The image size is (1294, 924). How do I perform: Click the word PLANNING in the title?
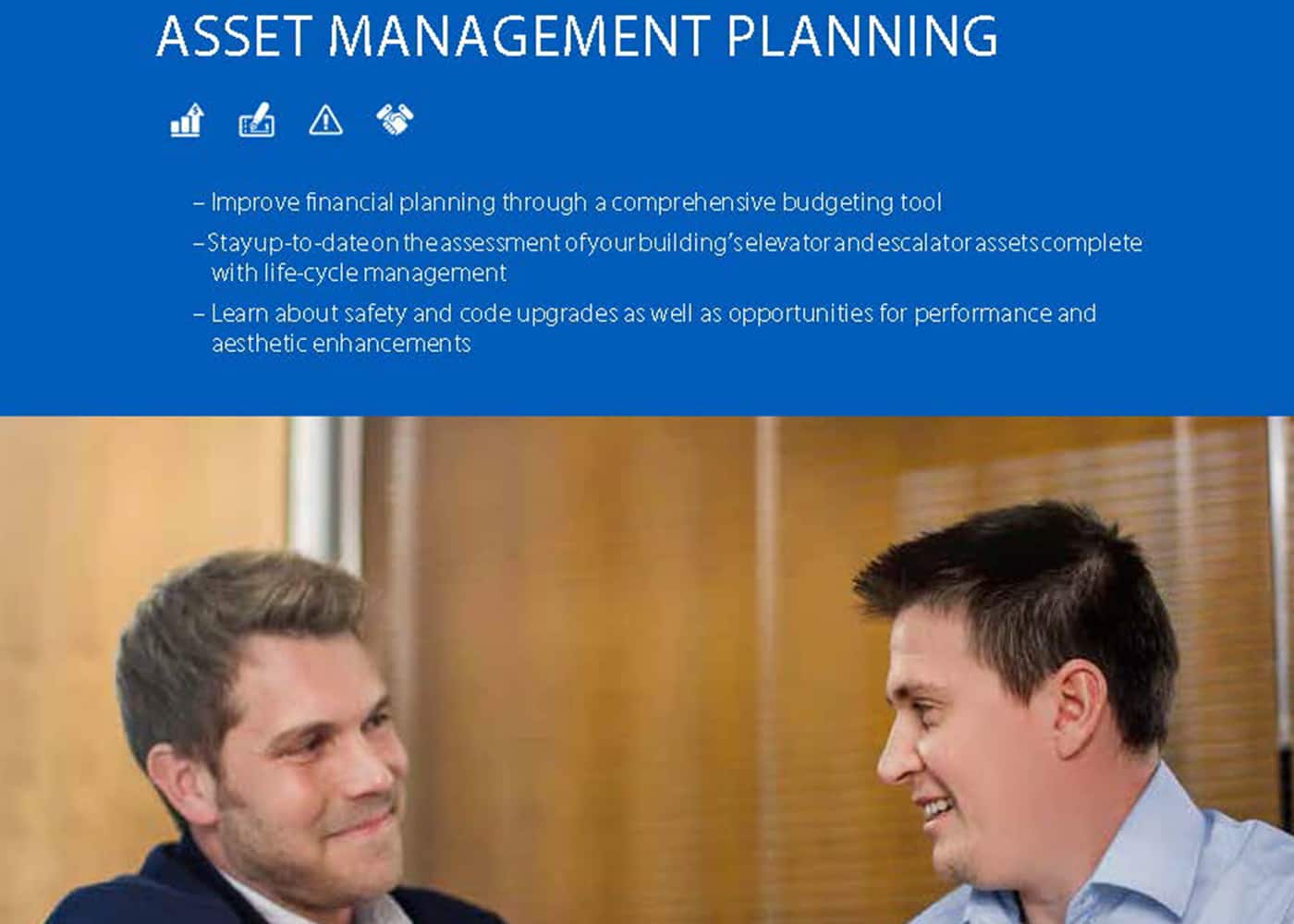861,36
